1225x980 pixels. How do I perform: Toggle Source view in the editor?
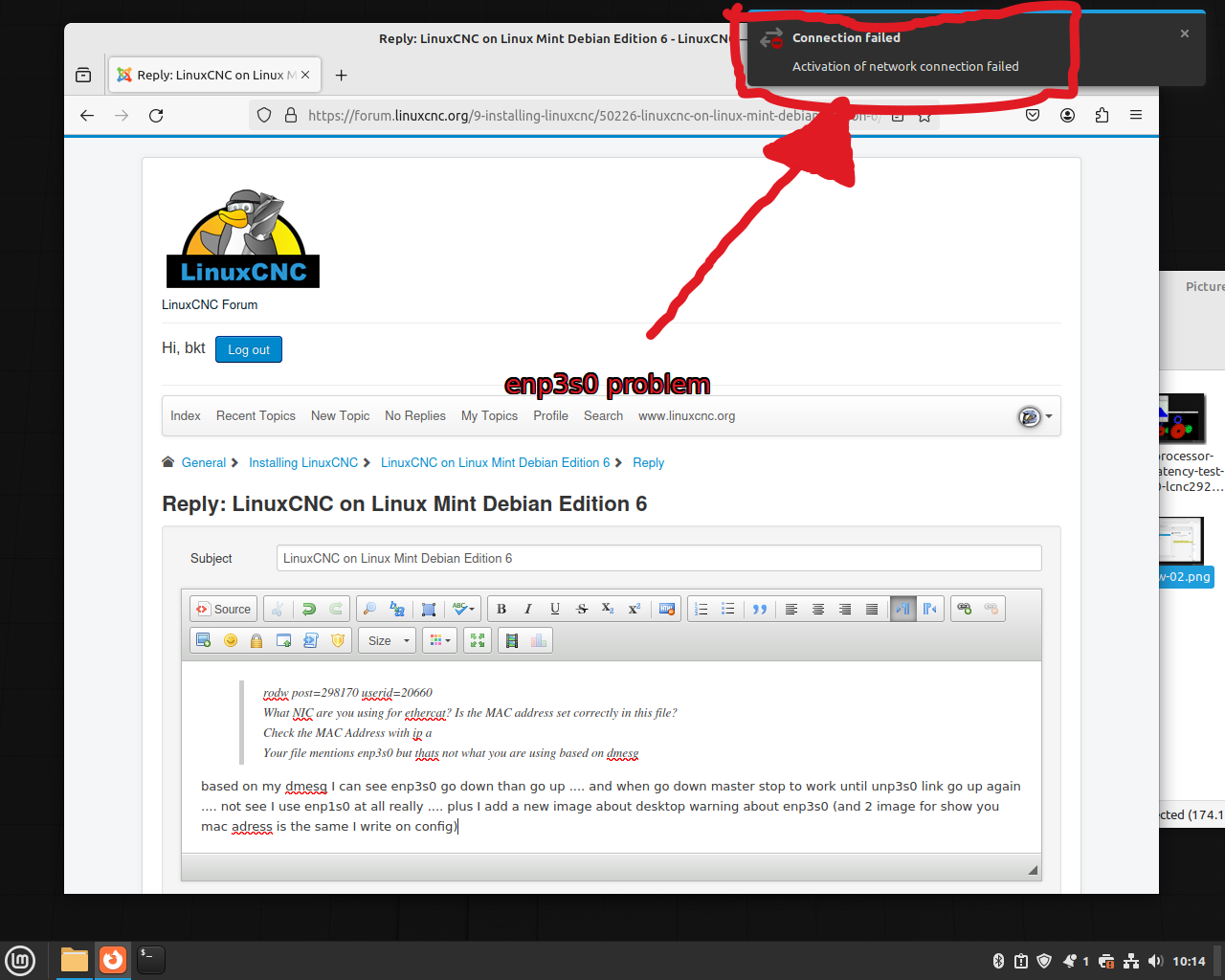(223, 609)
